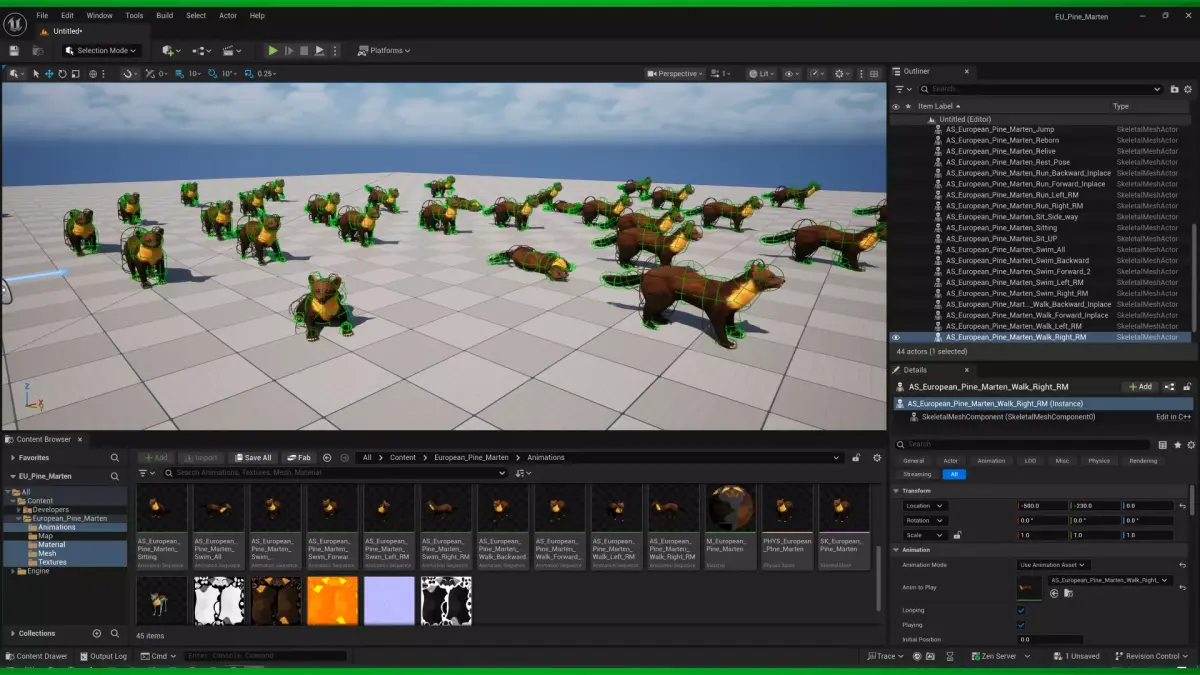Viewport: 1200px width, 675px height.
Task: Activate the Move translate tool in viewport
Action: point(50,74)
